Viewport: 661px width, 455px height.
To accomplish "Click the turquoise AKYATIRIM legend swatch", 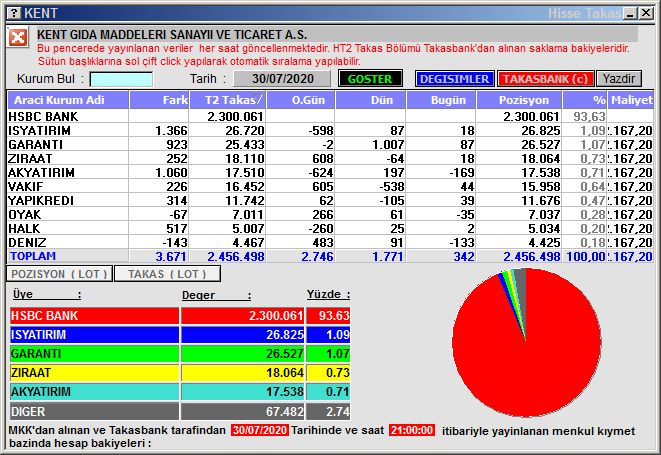I will pos(94,392).
